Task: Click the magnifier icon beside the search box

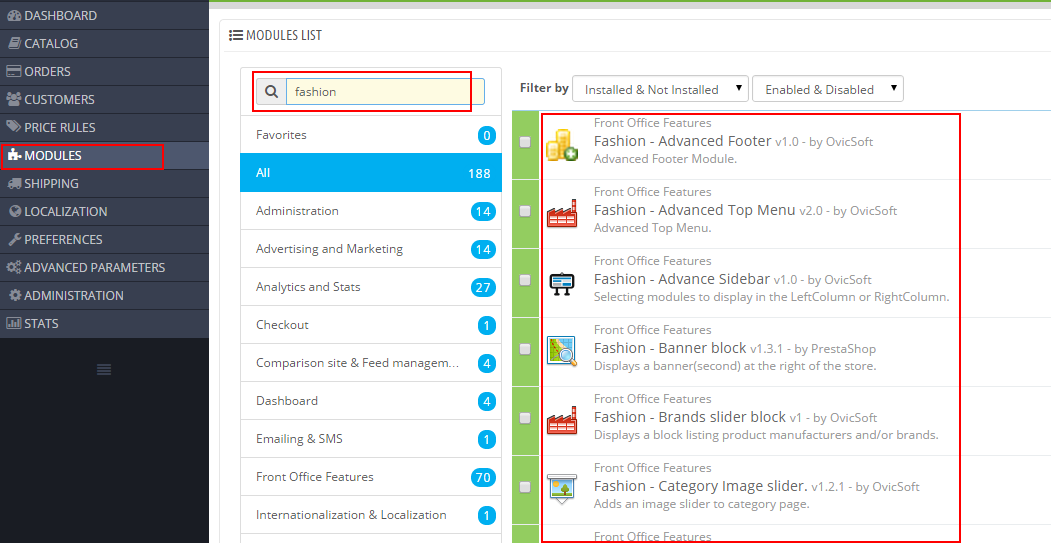Action: pos(271,92)
